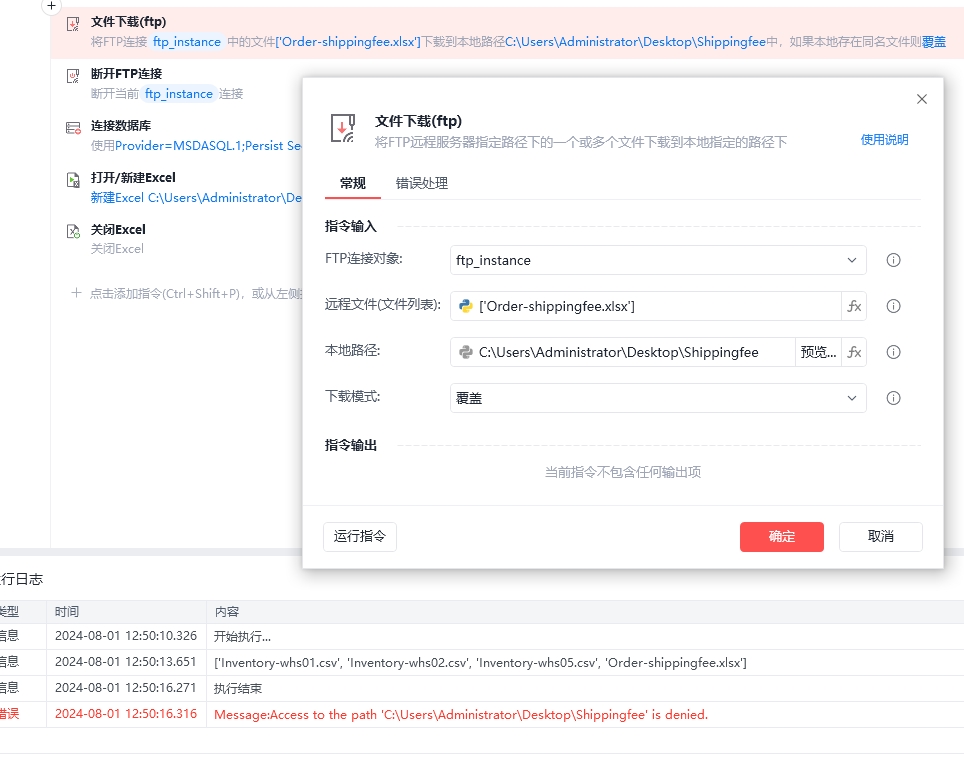Click the 确定 button
Image resolution: width=964 pixels, height=763 pixels.
pyautogui.click(x=781, y=537)
